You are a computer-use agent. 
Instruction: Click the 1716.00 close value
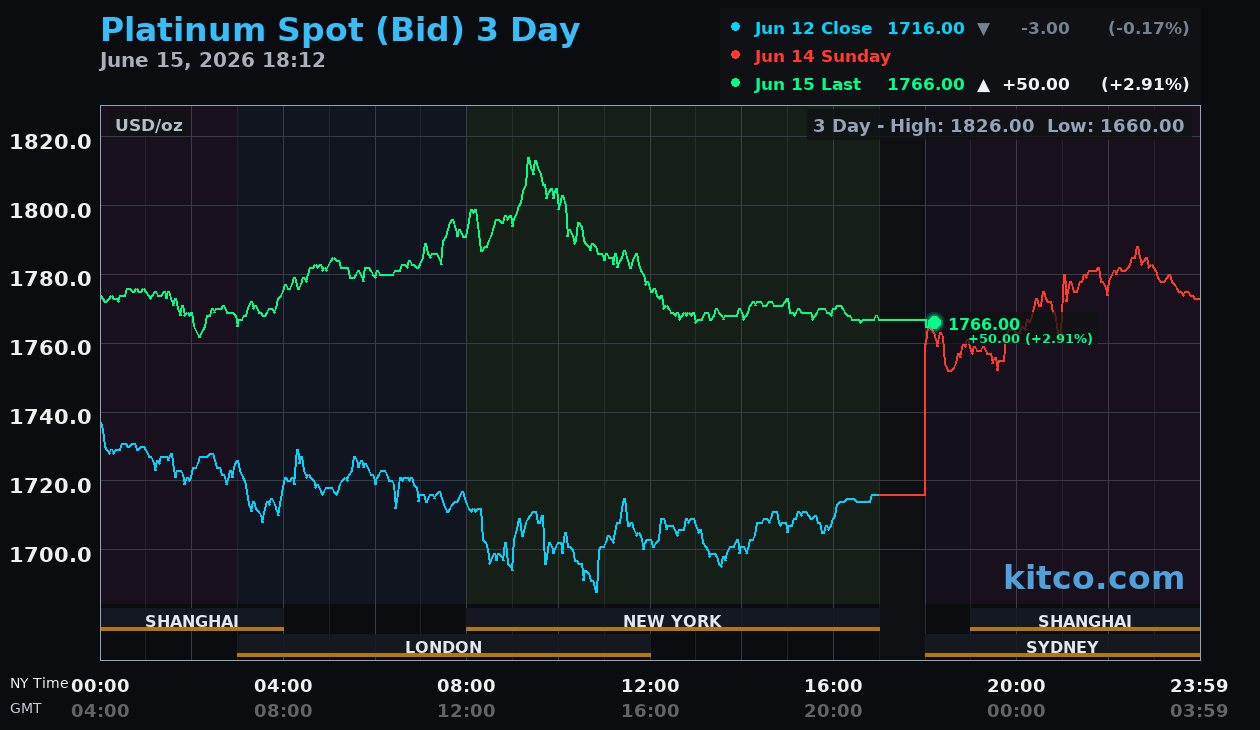(x=926, y=28)
